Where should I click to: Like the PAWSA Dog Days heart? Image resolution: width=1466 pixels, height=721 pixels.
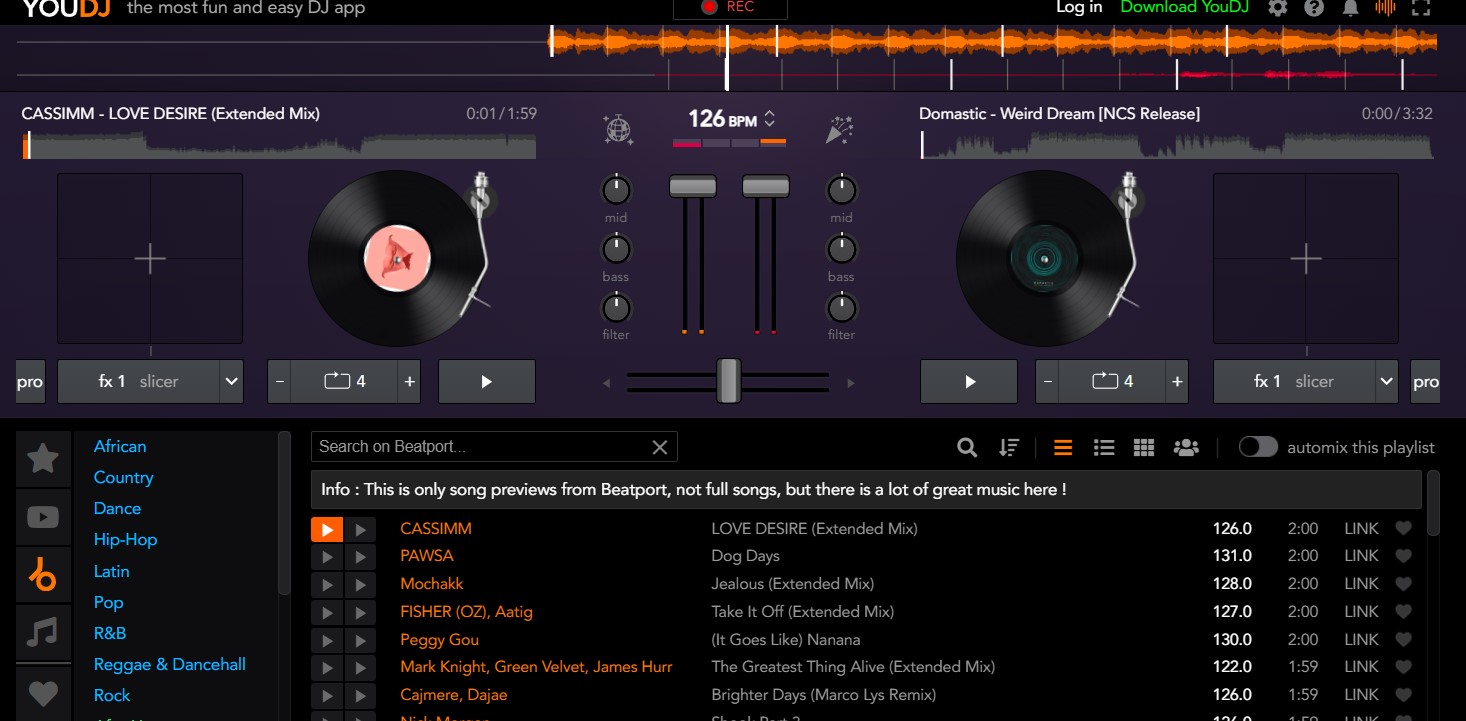coord(1403,556)
